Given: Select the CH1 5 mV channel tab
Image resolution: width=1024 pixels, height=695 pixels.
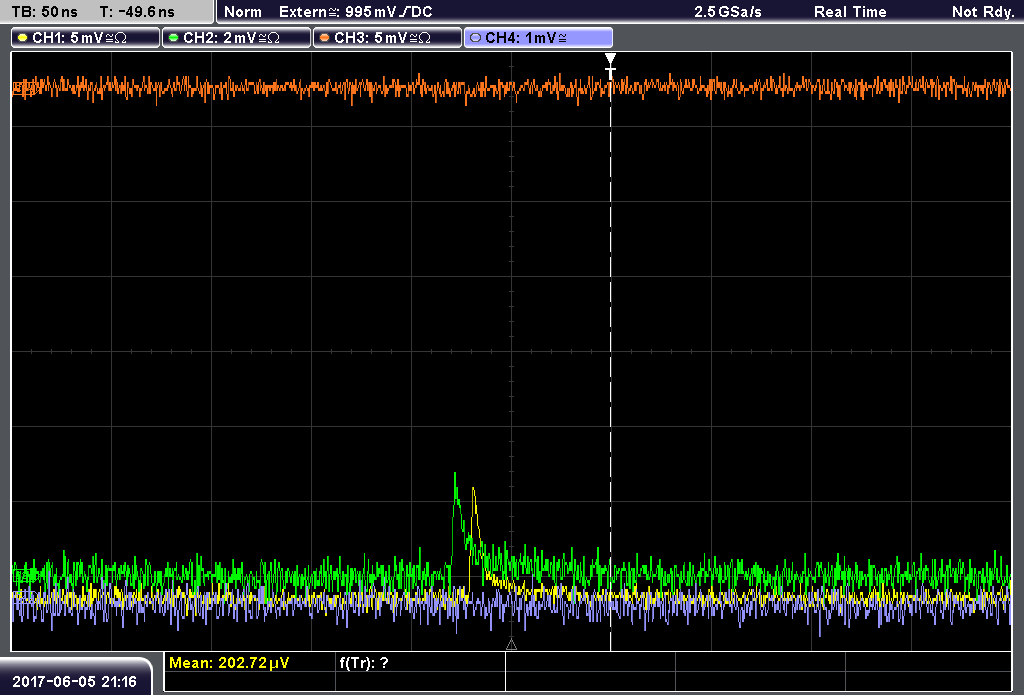Looking at the screenshot, I should pyautogui.click(x=86, y=38).
